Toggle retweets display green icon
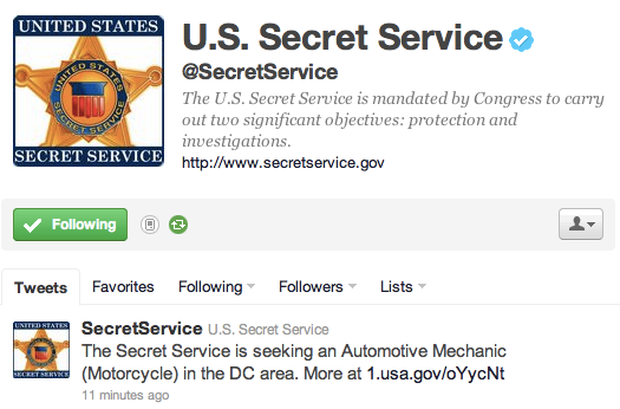The width and height of the screenshot is (620, 409). (x=178, y=225)
